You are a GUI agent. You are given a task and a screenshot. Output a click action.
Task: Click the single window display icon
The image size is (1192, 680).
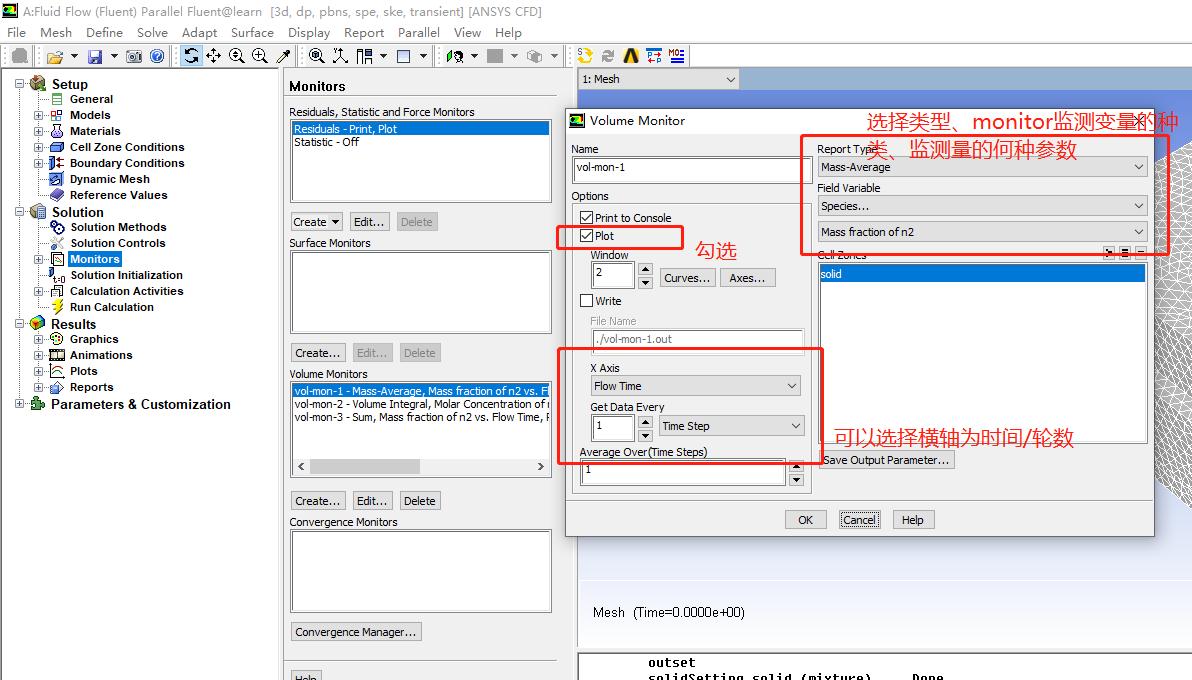(404, 56)
